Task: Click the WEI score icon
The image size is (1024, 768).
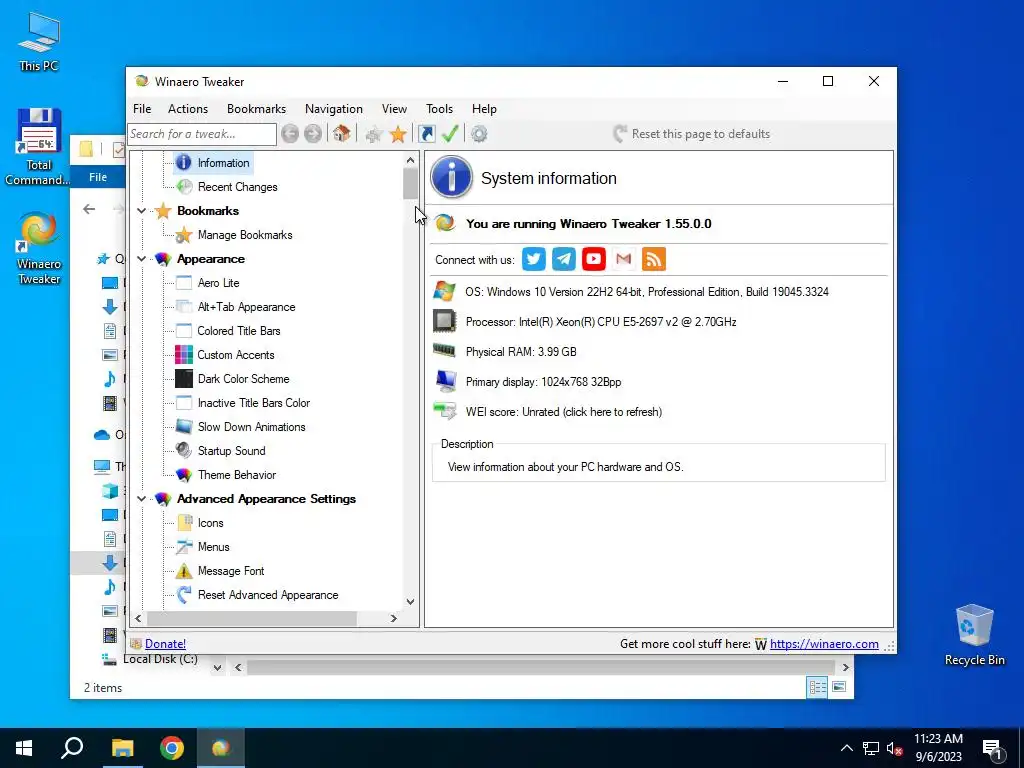Action: [445, 411]
